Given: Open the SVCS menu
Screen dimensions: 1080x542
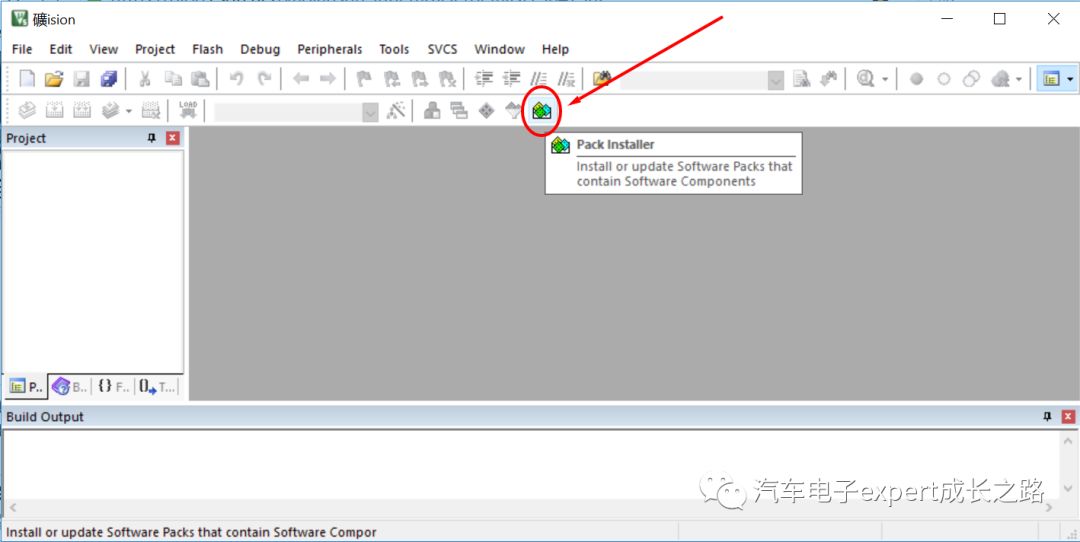Looking at the screenshot, I should pos(442,49).
